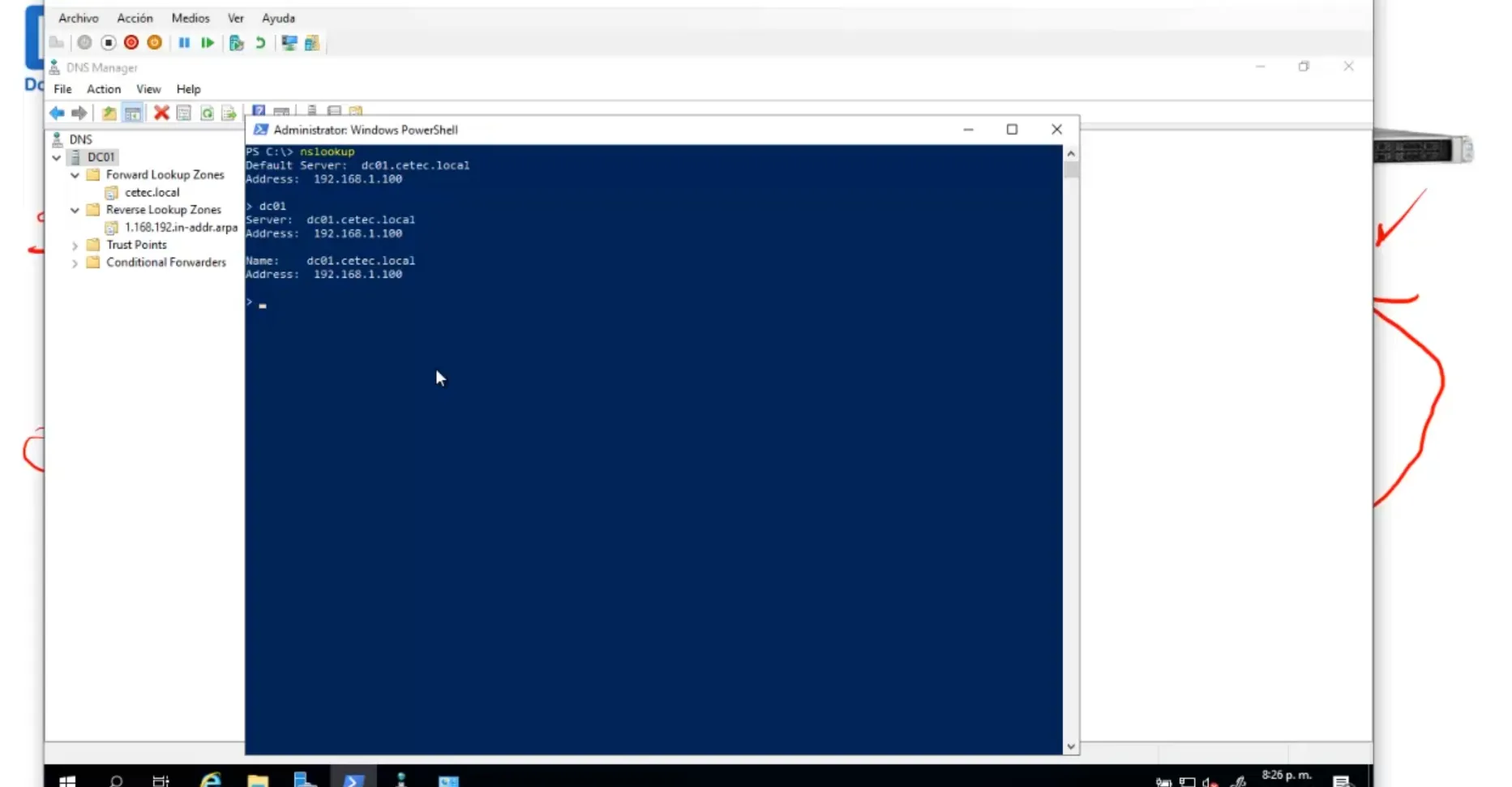Click the blue back arrow in DNS Manager
This screenshot has height=787, width=1512.
(57, 113)
